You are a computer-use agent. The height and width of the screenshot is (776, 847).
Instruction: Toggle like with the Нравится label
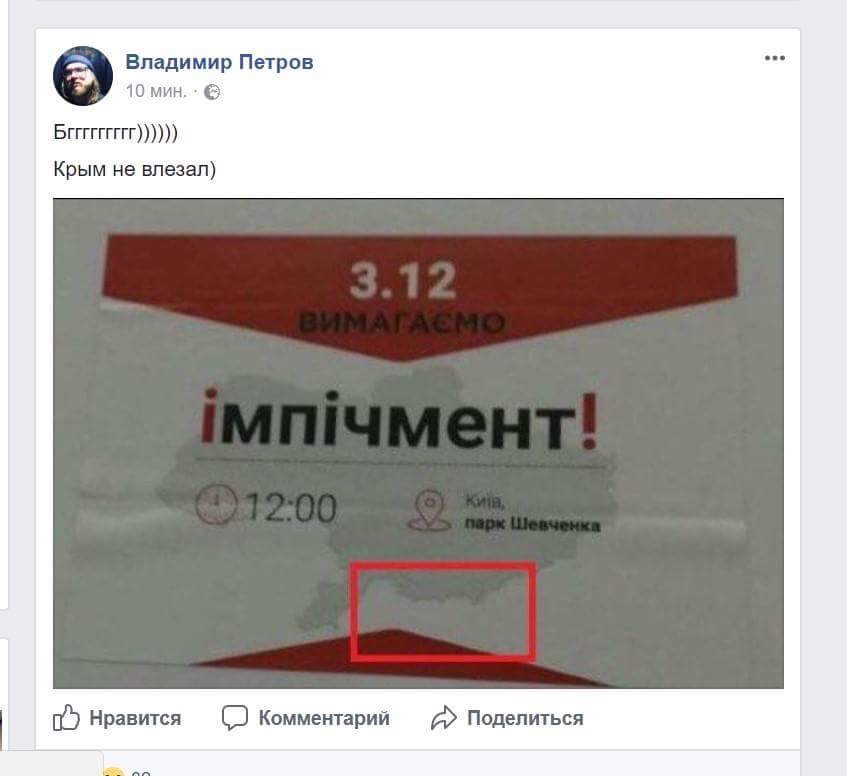click(x=135, y=718)
